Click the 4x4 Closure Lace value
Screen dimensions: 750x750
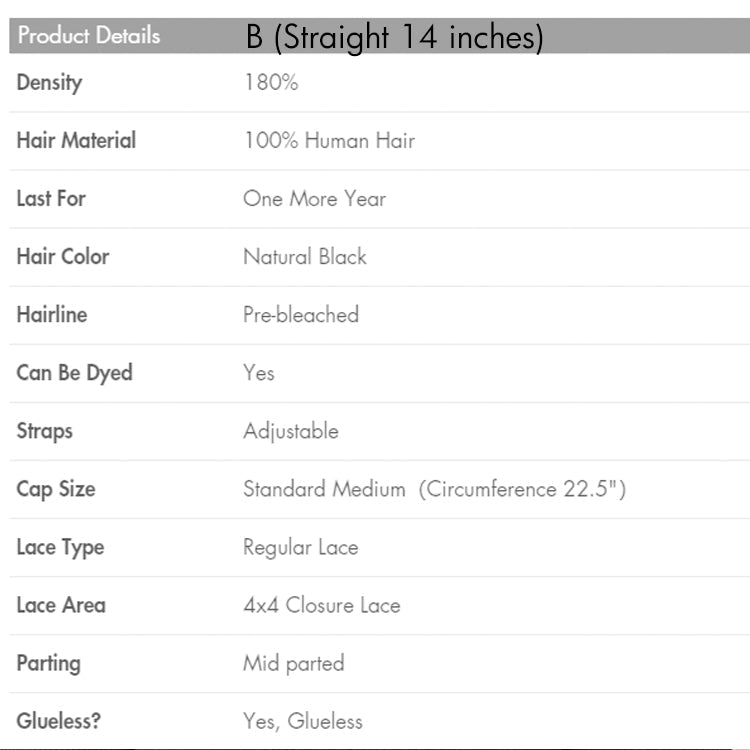coord(321,605)
